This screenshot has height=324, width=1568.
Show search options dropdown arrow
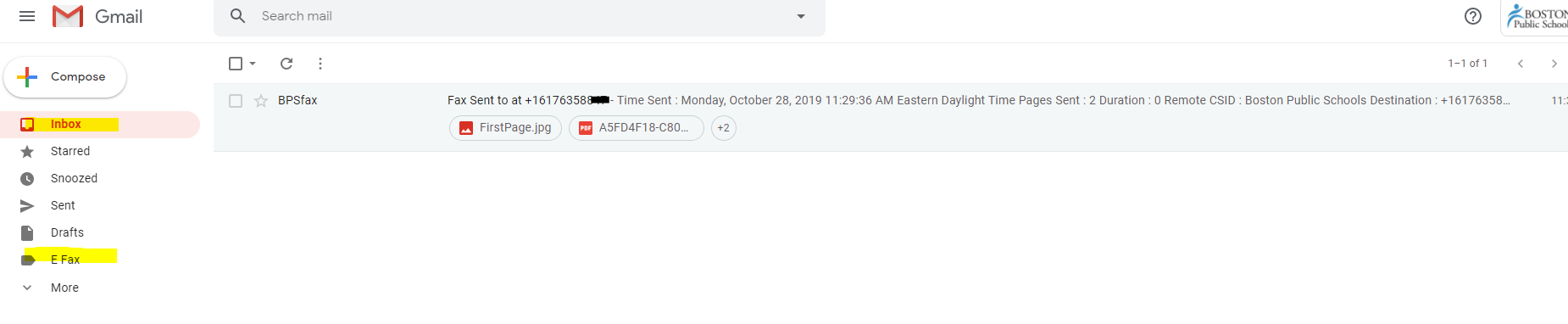tap(801, 16)
